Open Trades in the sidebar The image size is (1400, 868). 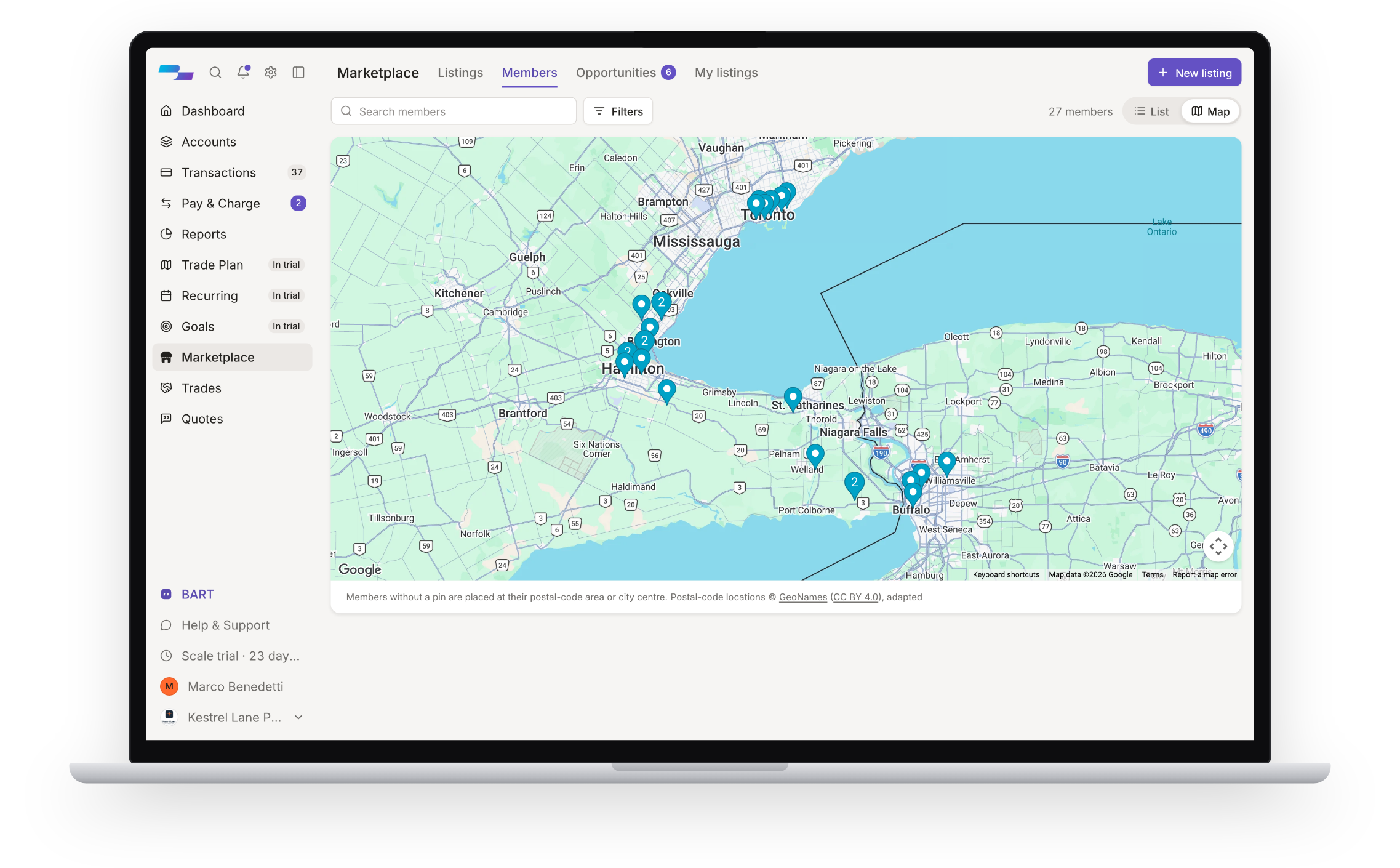(232, 388)
